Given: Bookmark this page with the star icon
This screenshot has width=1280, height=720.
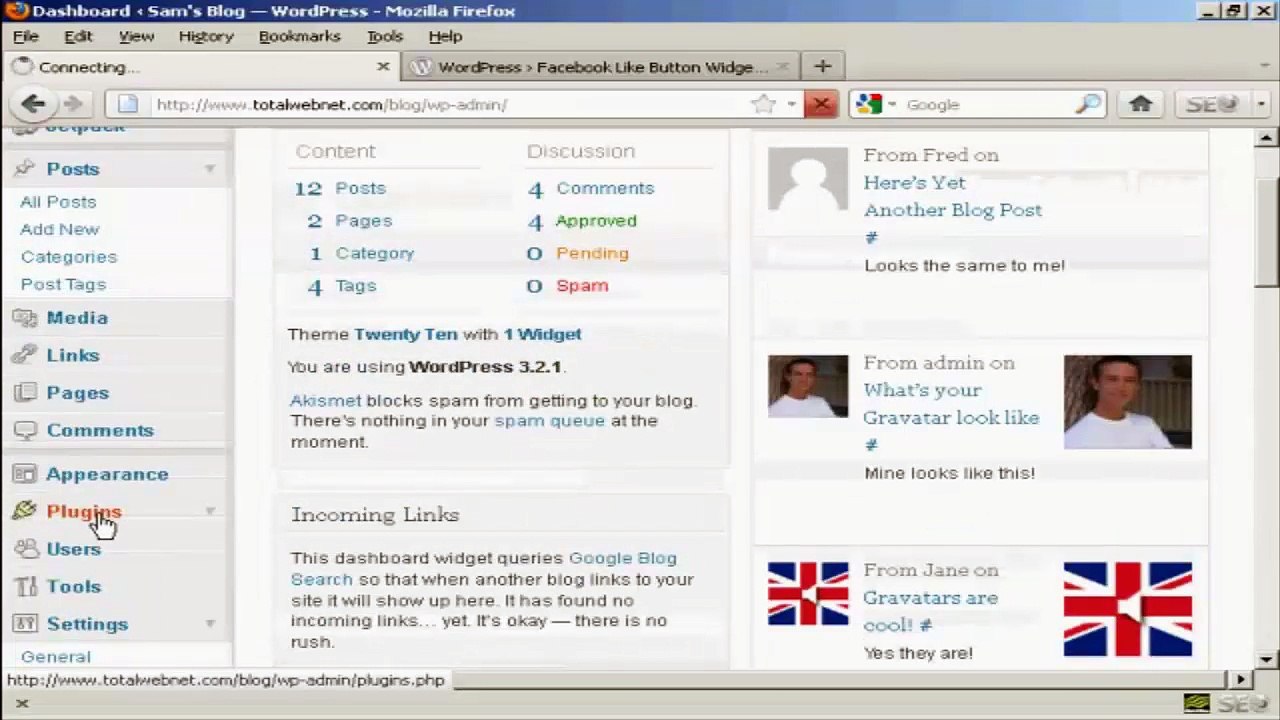Looking at the screenshot, I should [x=763, y=104].
